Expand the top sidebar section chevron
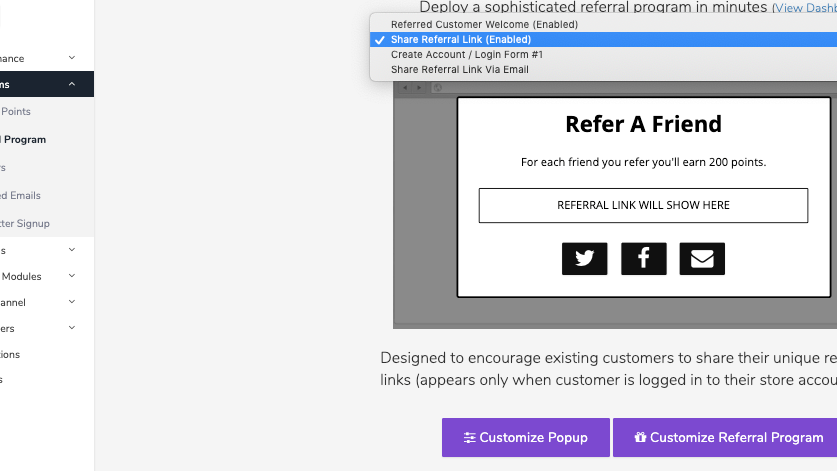This screenshot has height=471, width=837. click(x=72, y=58)
